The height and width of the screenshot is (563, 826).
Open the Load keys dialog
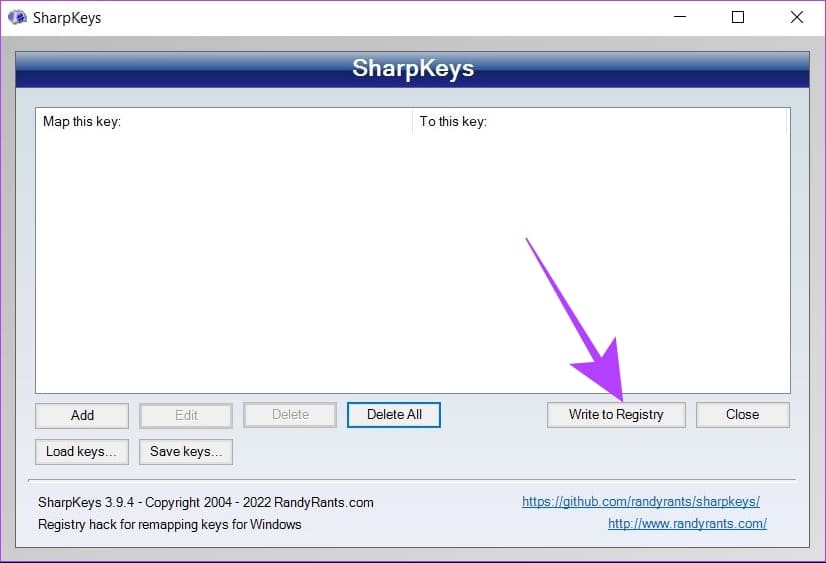pyautogui.click(x=82, y=451)
